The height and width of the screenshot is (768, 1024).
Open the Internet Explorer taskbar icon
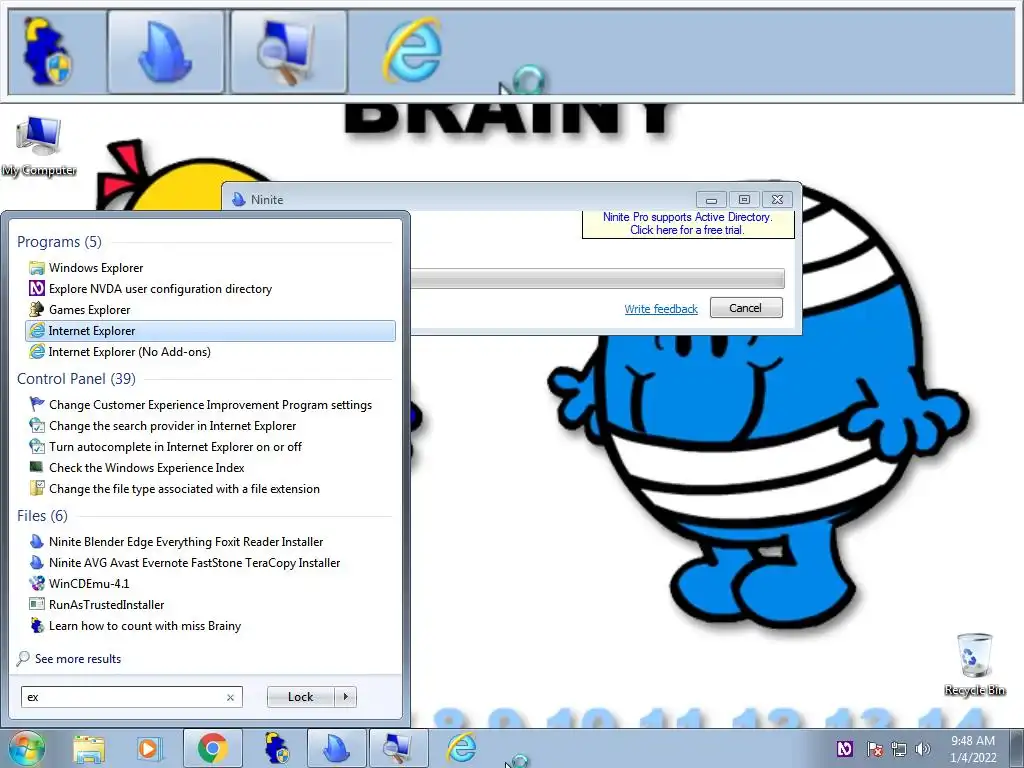462,748
